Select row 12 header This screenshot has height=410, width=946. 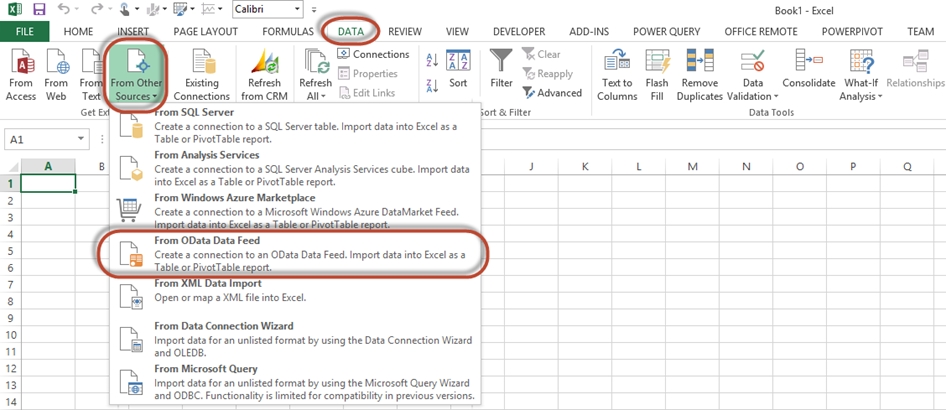point(10,368)
